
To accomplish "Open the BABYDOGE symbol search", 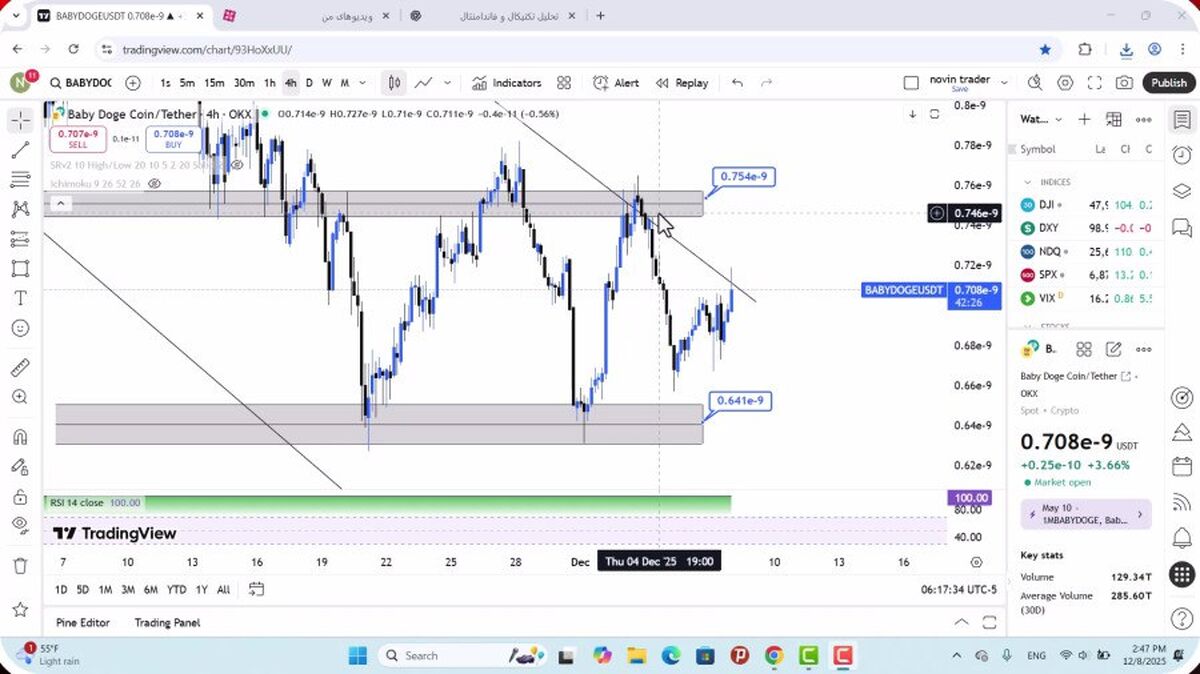I will tap(81, 83).
